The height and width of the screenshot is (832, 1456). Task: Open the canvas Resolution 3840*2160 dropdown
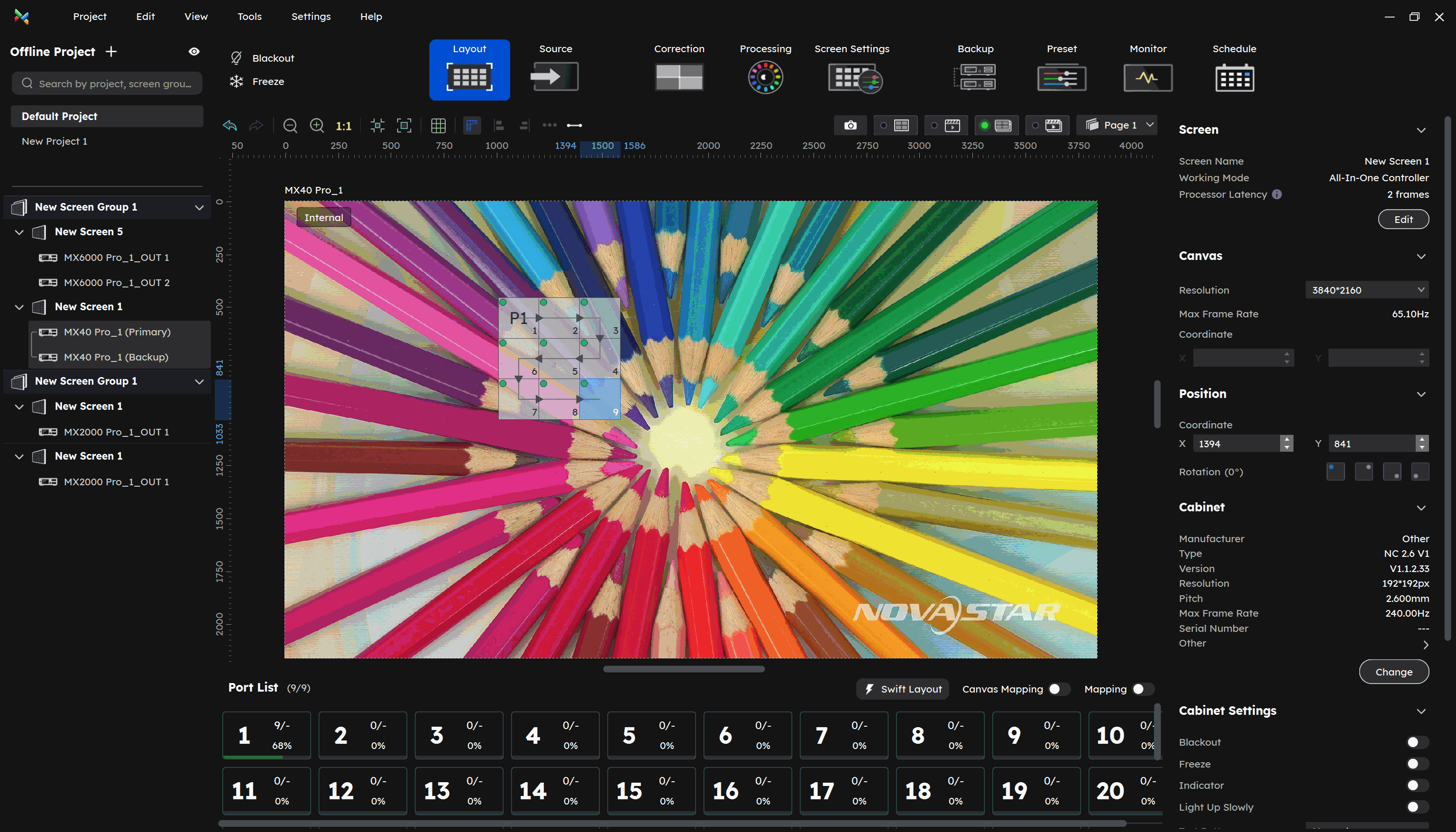[x=1366, y=290]
